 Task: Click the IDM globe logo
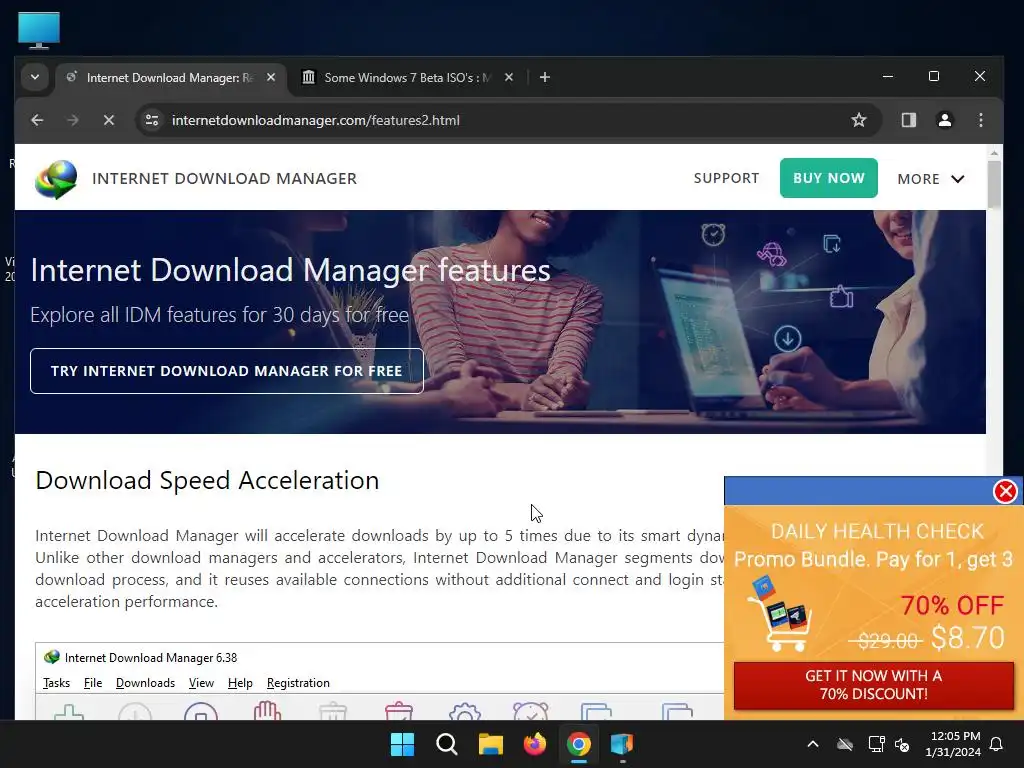pyautogui.click(x=56, y=179)
